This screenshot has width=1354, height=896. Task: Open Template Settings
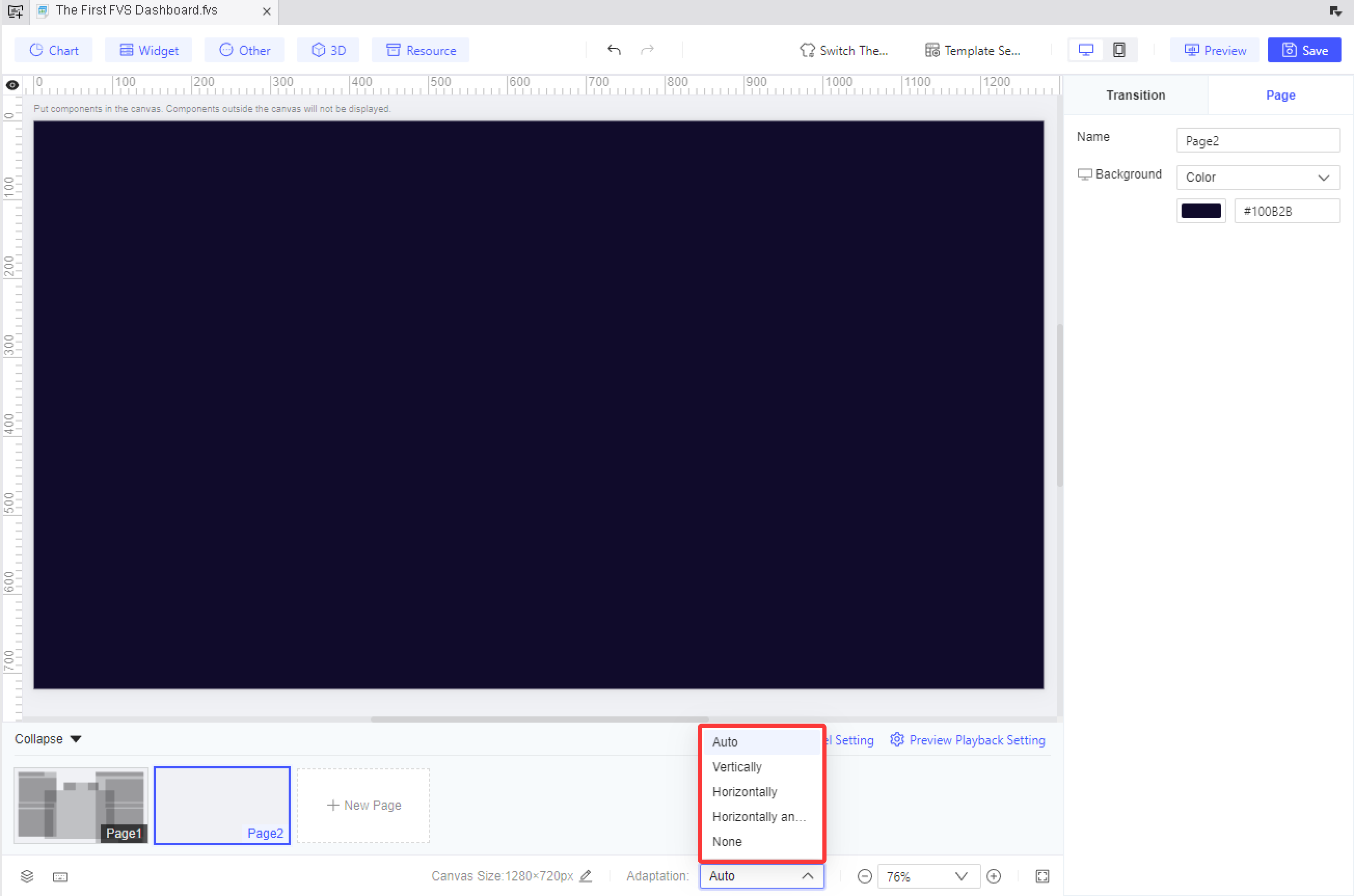(x=972, y=50)
